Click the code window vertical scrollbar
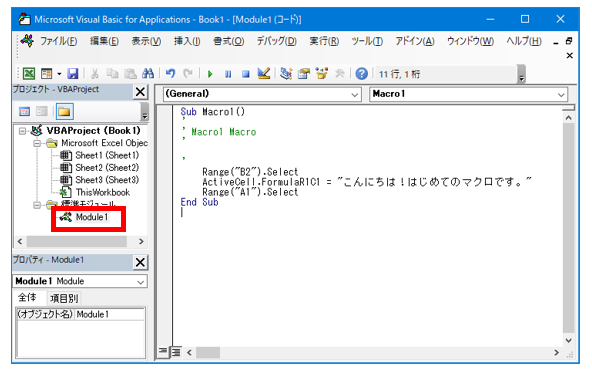The width and height of the screenshot is (592, 372). point(568,229)
